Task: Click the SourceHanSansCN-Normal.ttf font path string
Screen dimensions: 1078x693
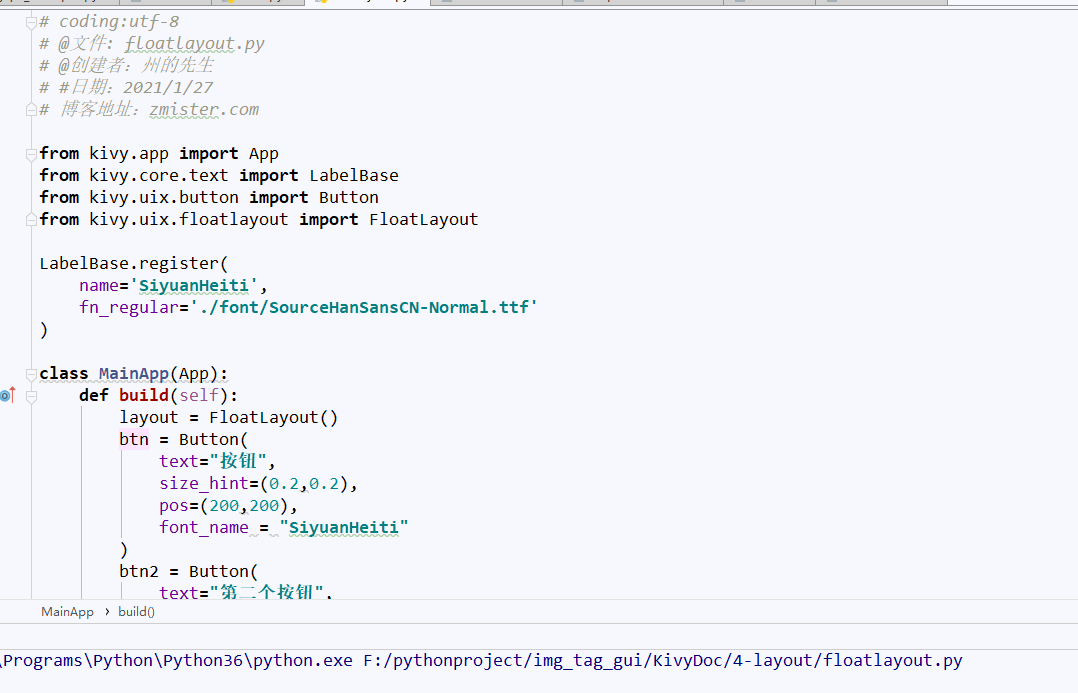Action: tap(364, 307)
